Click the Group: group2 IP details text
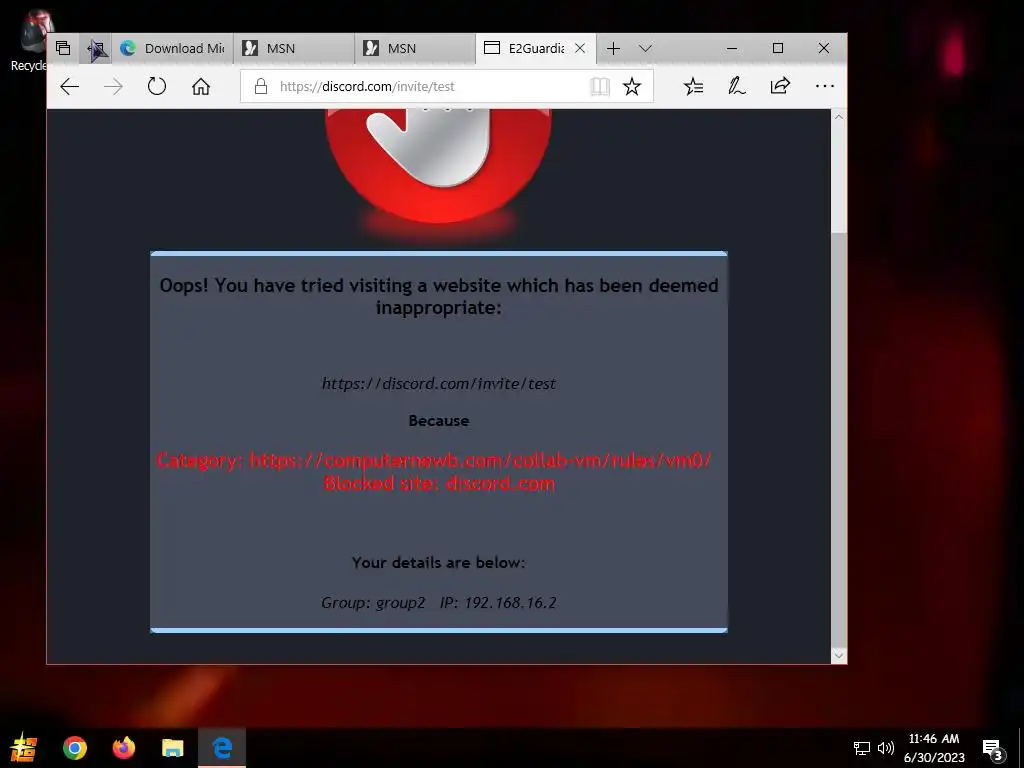This screenshot has height=768, width=1024. 439,602
